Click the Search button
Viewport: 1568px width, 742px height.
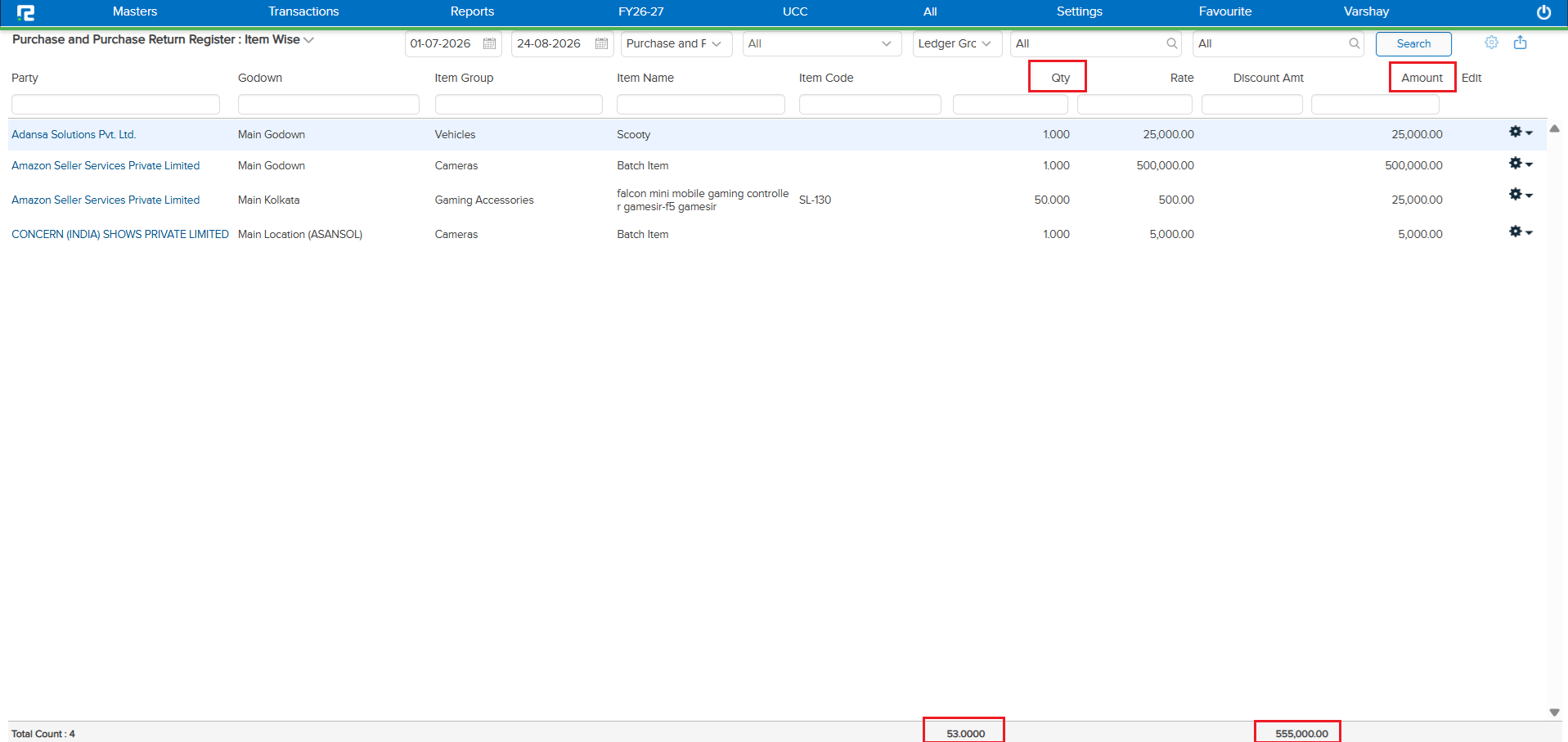[1413, 43]
